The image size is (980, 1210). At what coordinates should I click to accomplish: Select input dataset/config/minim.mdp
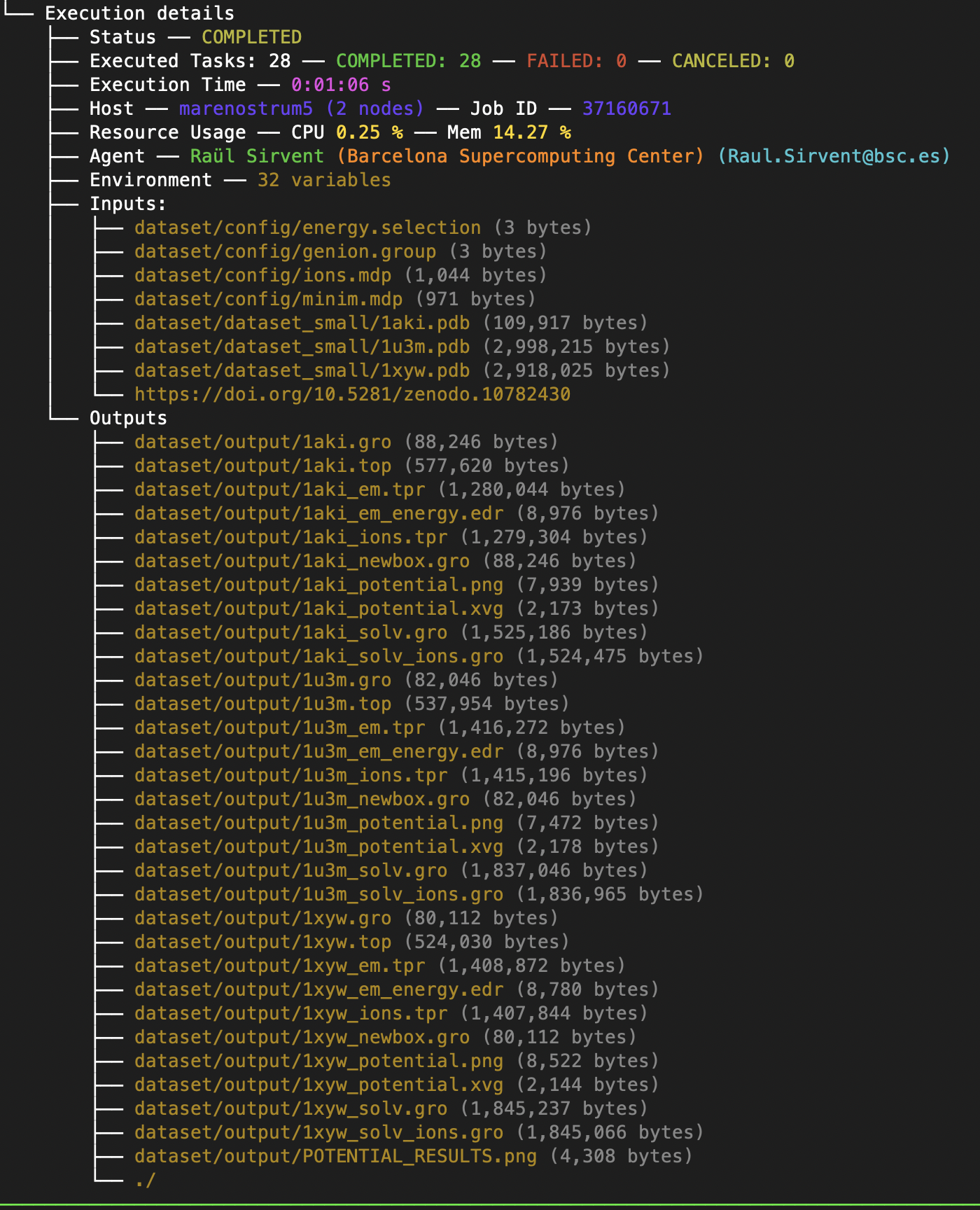pos(268,299)
